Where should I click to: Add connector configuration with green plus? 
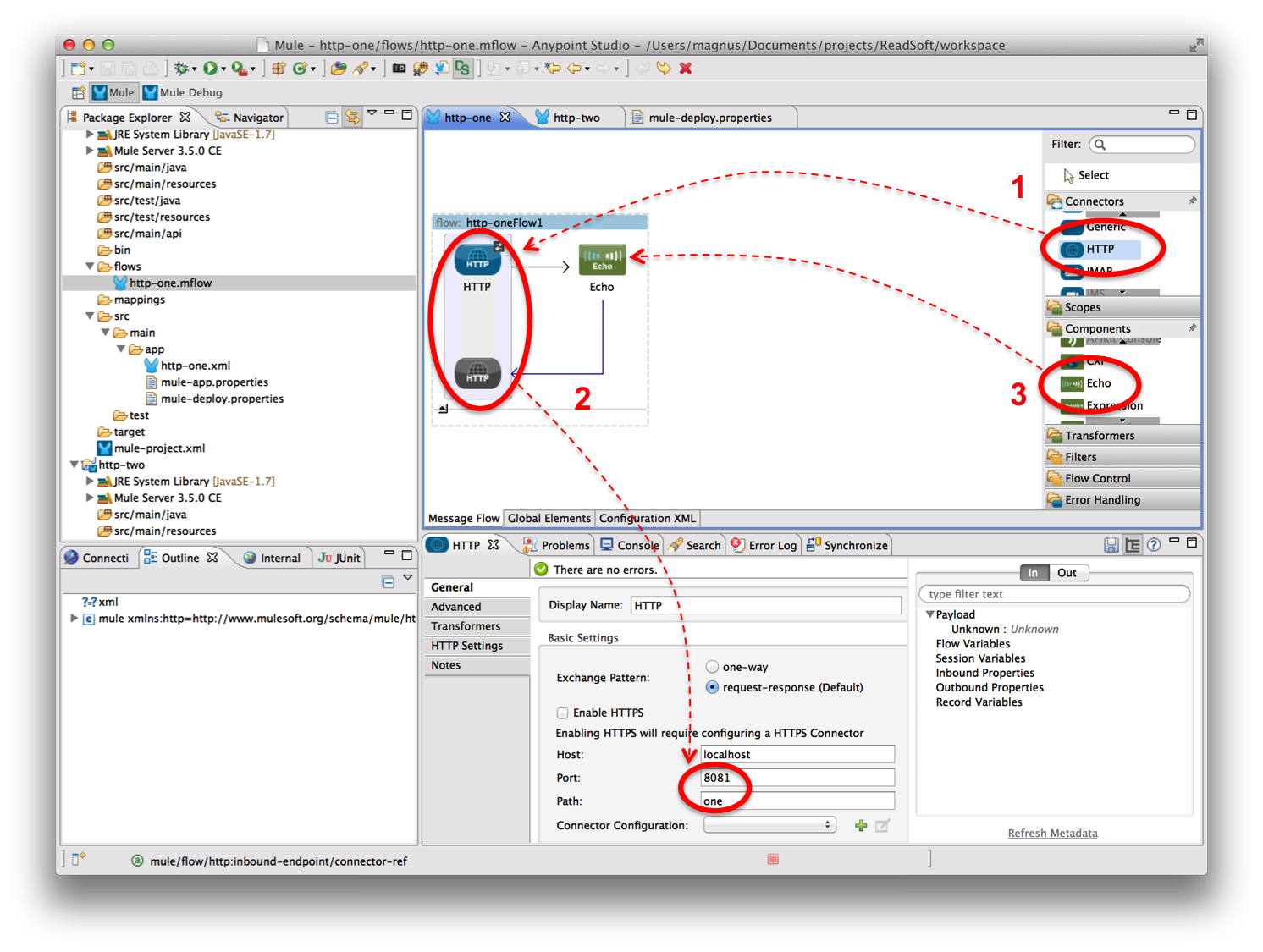point(861,826)
